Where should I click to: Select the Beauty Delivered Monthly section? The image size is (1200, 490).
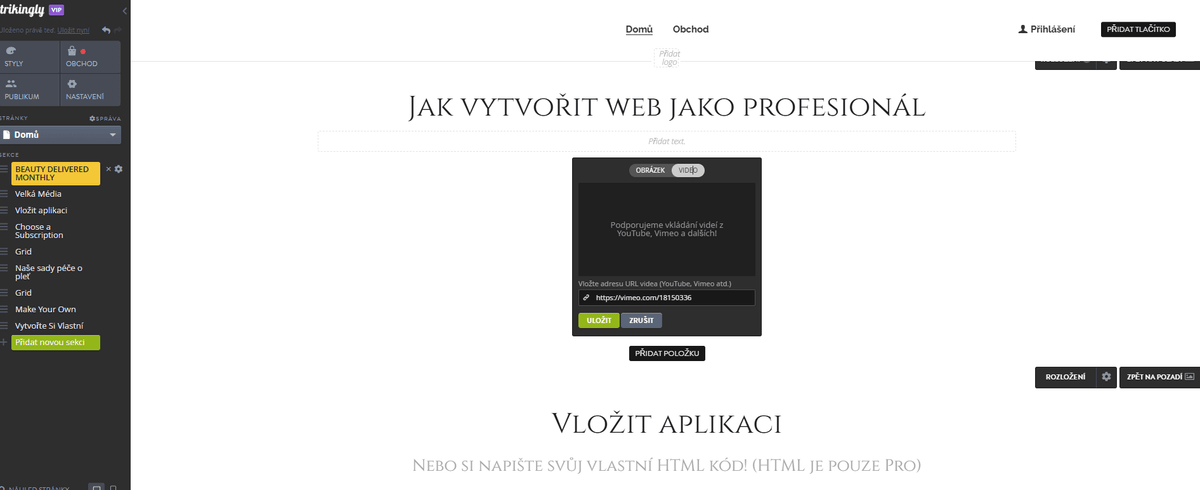[x=56, y=174]
